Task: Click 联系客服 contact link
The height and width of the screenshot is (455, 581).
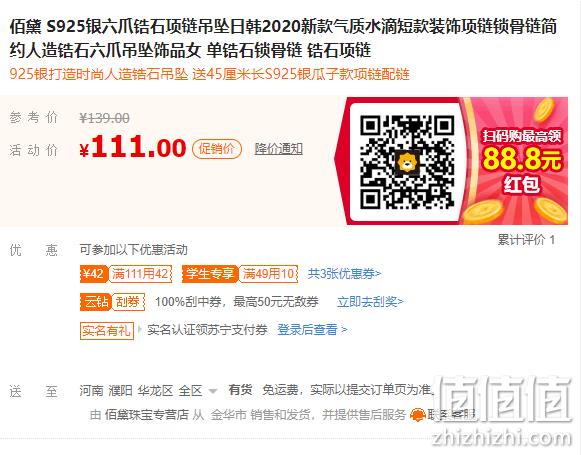Action: point(451,415)
